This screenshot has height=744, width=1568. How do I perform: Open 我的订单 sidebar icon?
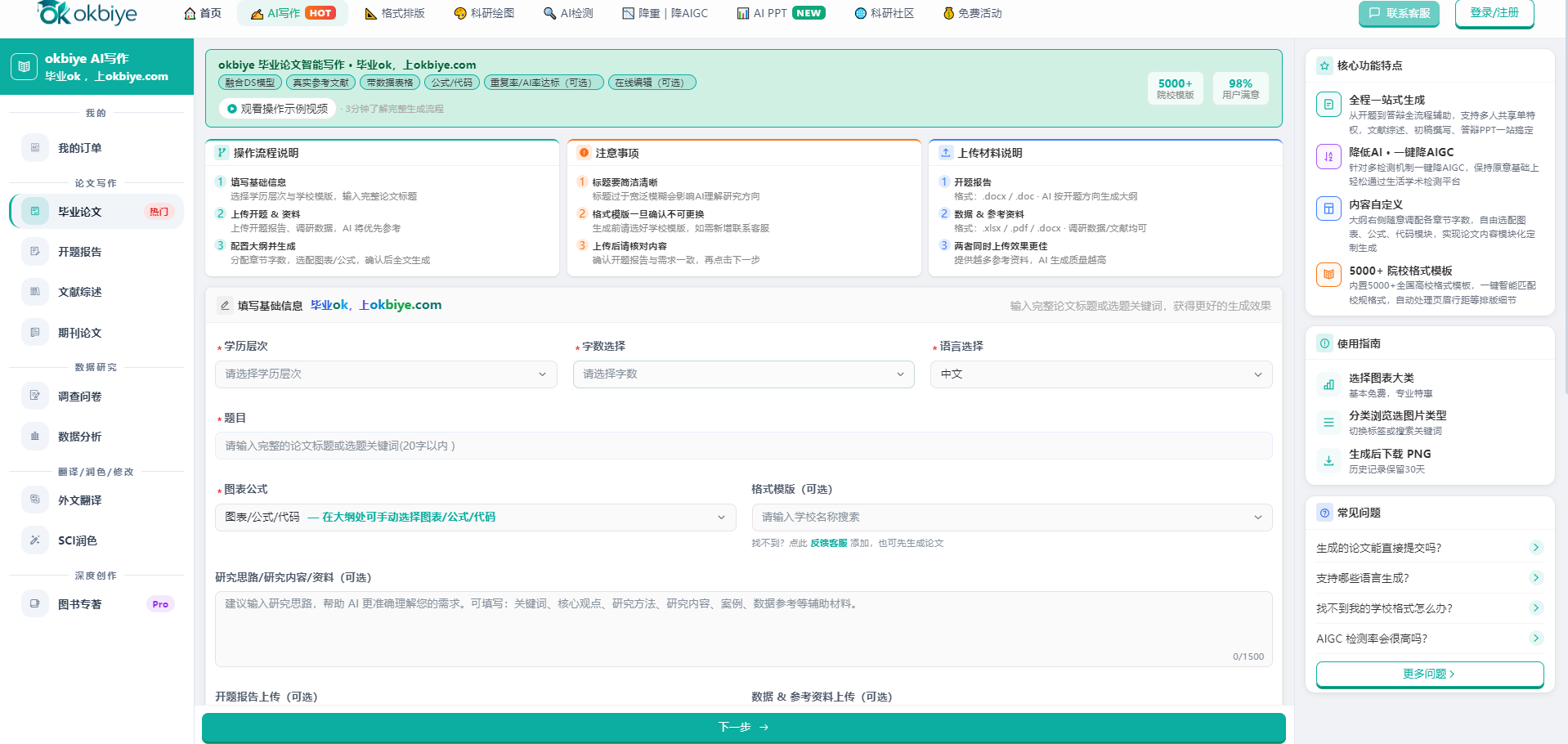point(34,148)
